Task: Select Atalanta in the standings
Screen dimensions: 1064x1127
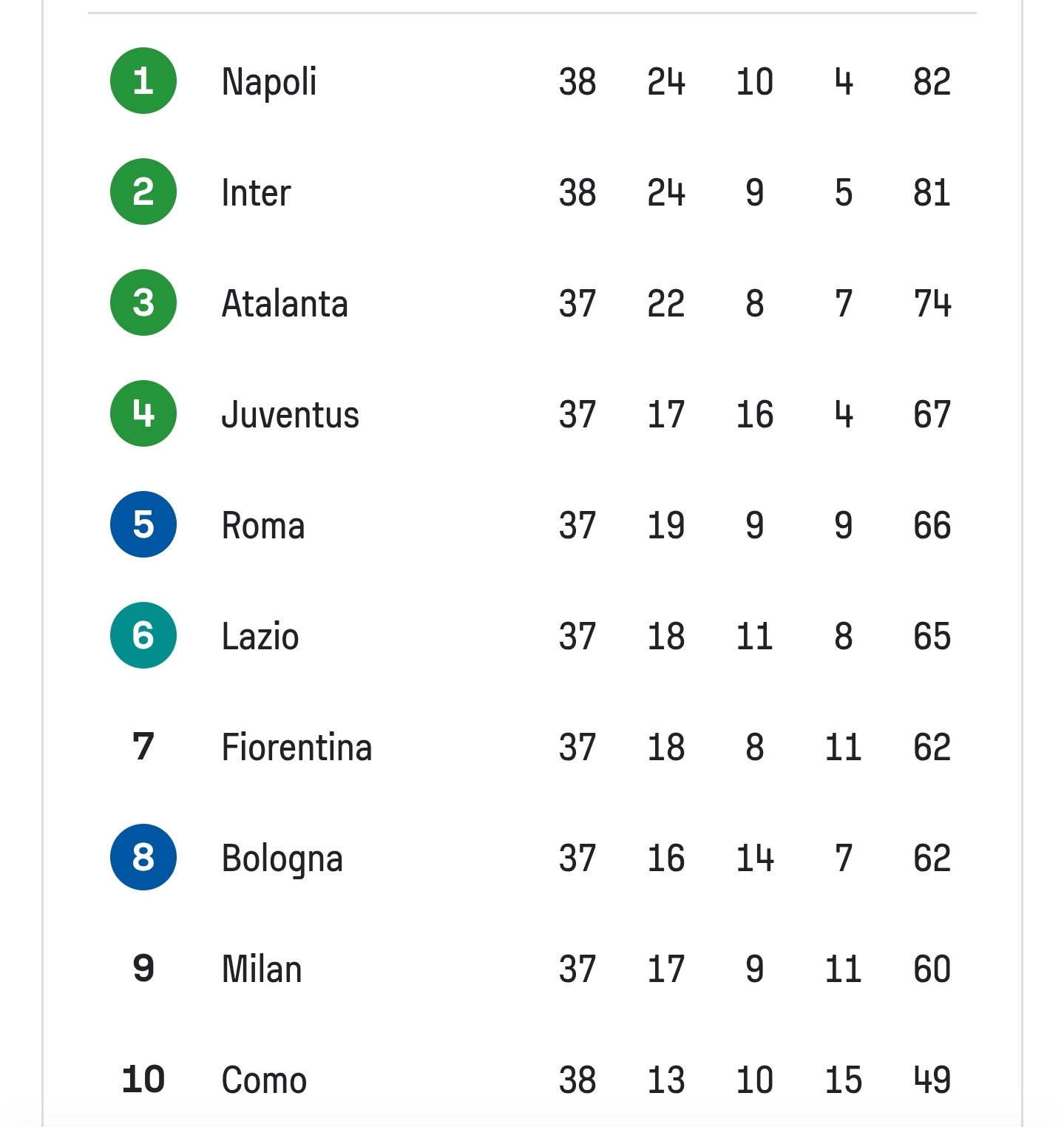Action: point(285,303)
